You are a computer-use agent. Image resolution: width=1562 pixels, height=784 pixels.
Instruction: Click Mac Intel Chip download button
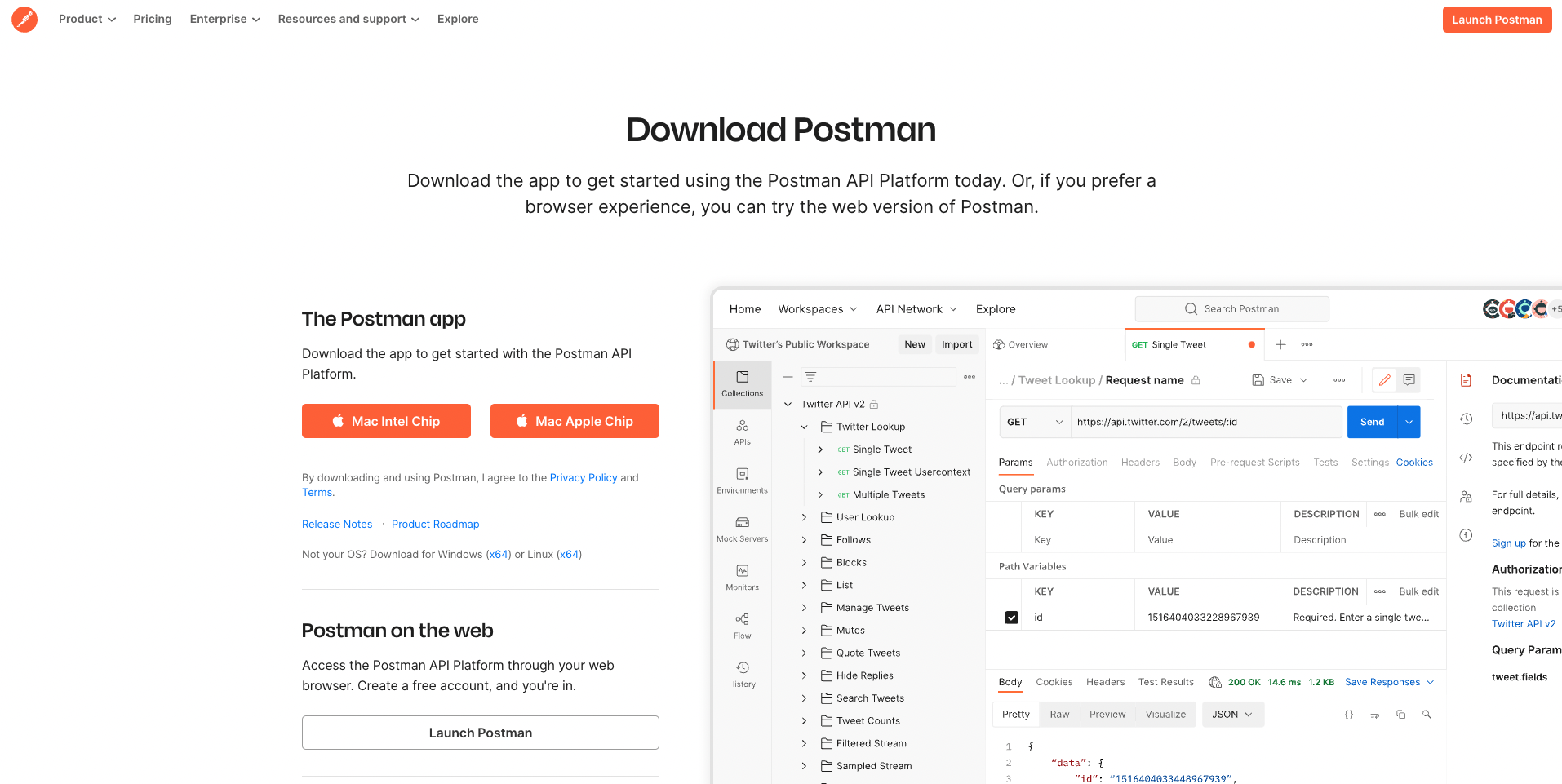(386, 421)
